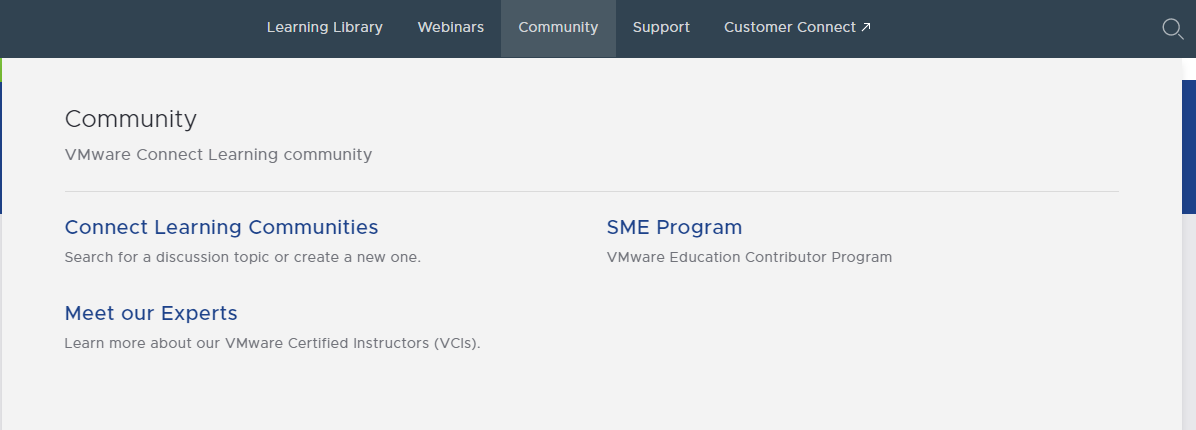Open the Connect Learning Communities link
The image size is (1196, 430).
click(221, 227)
